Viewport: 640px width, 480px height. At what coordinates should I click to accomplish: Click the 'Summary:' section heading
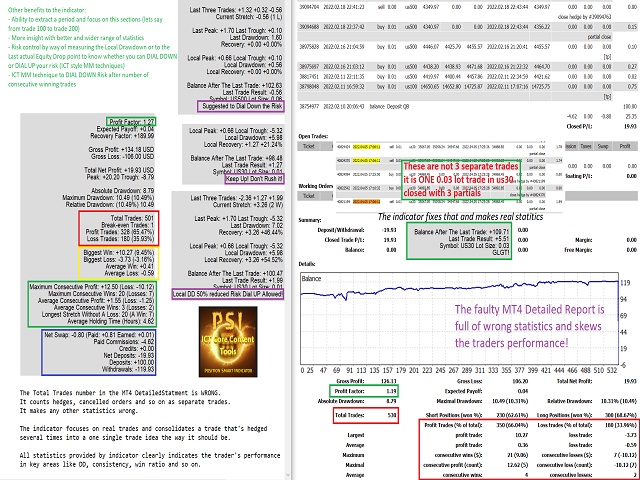(x=310, y=220)
